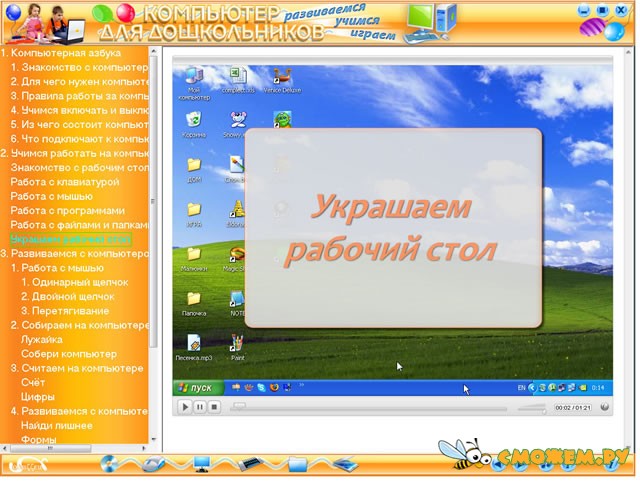Pause the lesson video
Image resolution: width=640 pixels, height=481 pixels.
tap(200, 407)
